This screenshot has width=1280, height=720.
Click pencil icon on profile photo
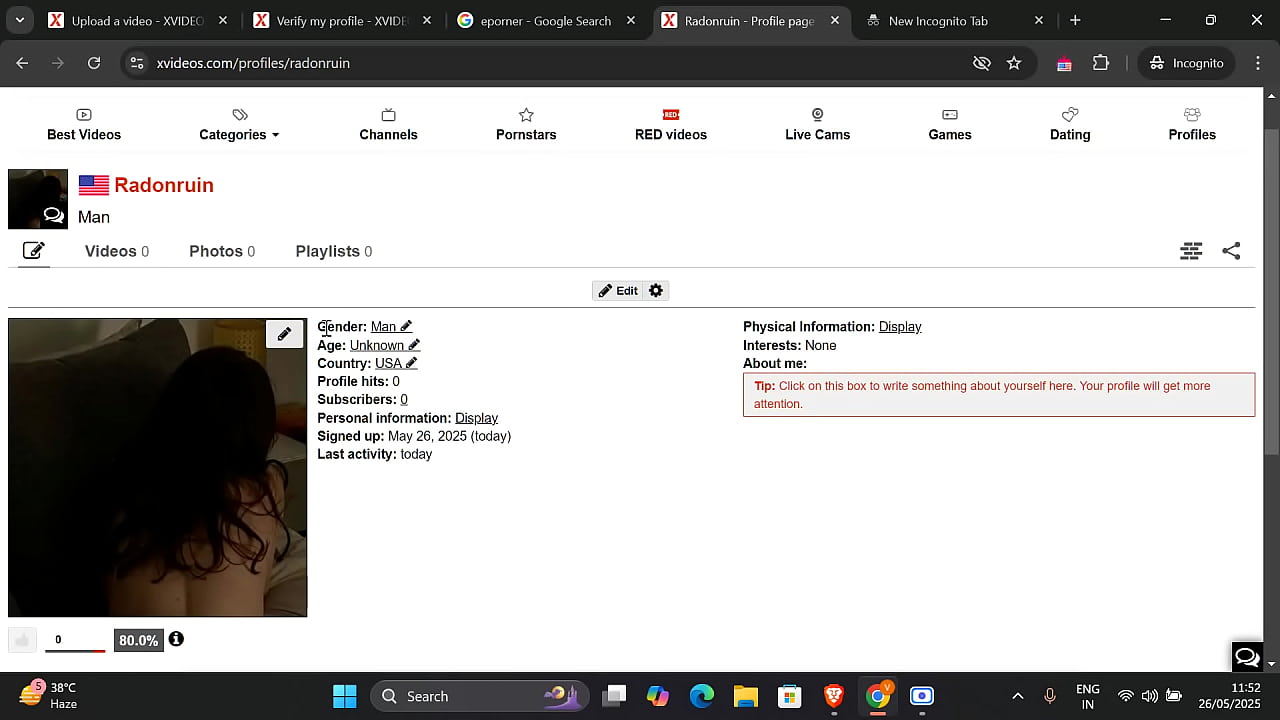click(x=284, y=334)
